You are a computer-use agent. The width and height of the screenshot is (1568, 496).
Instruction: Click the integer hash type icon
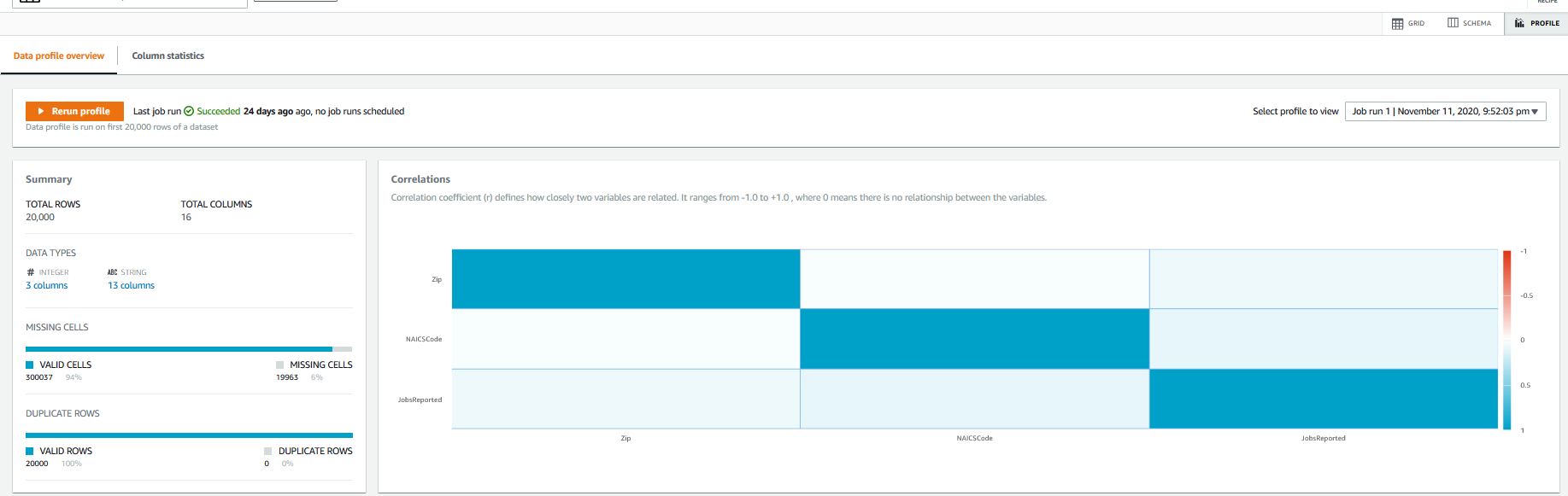pyautogui.click(x=31, y=272)
